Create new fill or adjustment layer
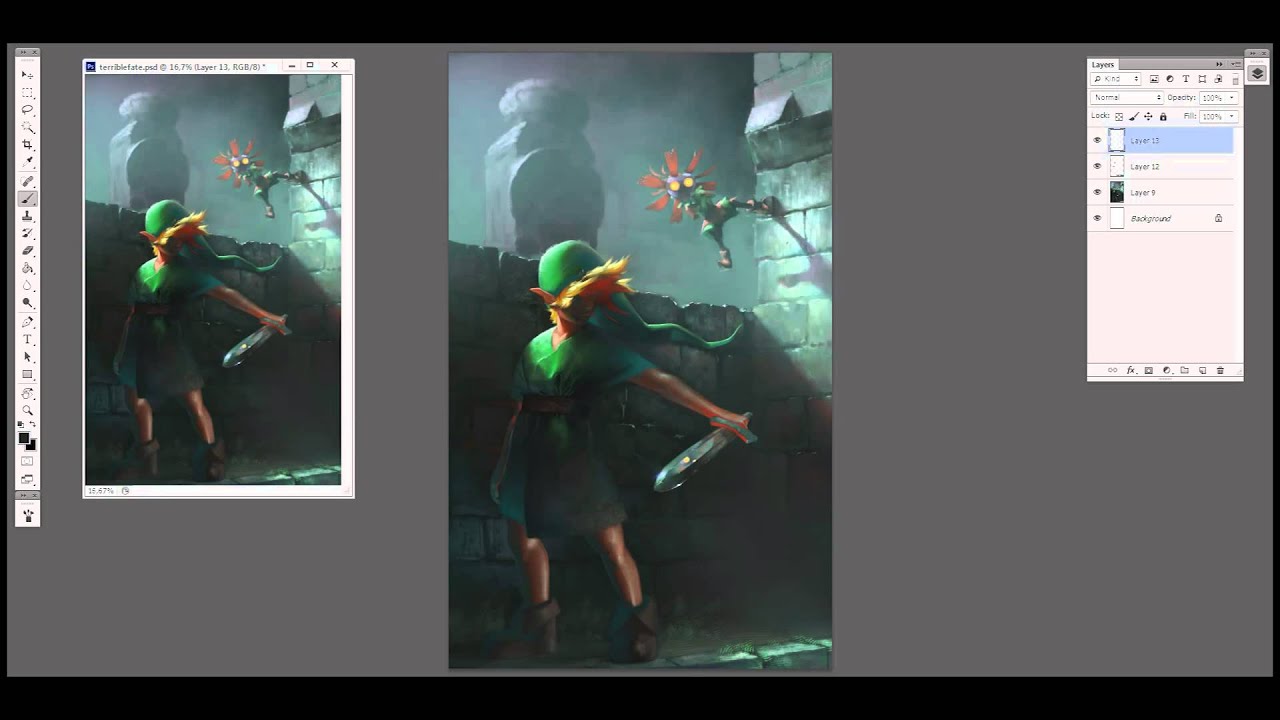 pos(1166,370)
